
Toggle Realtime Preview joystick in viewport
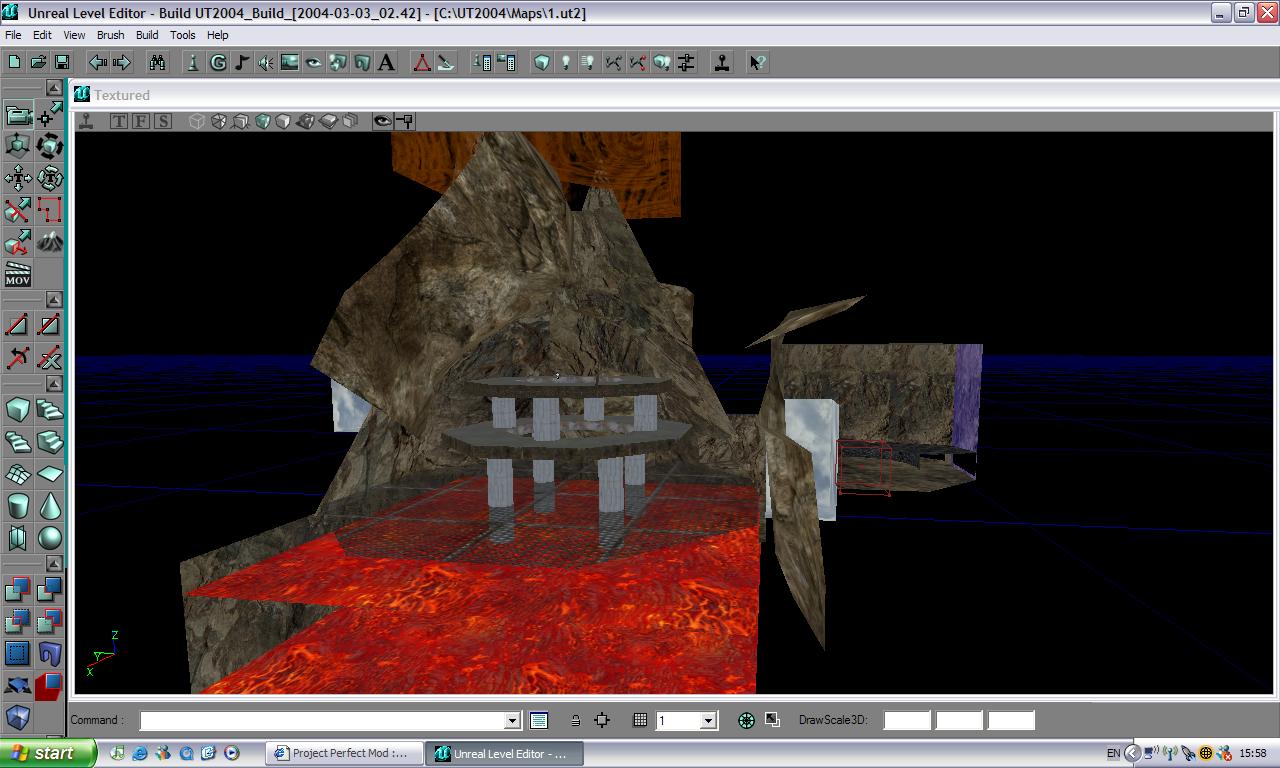tap(87, 121)
